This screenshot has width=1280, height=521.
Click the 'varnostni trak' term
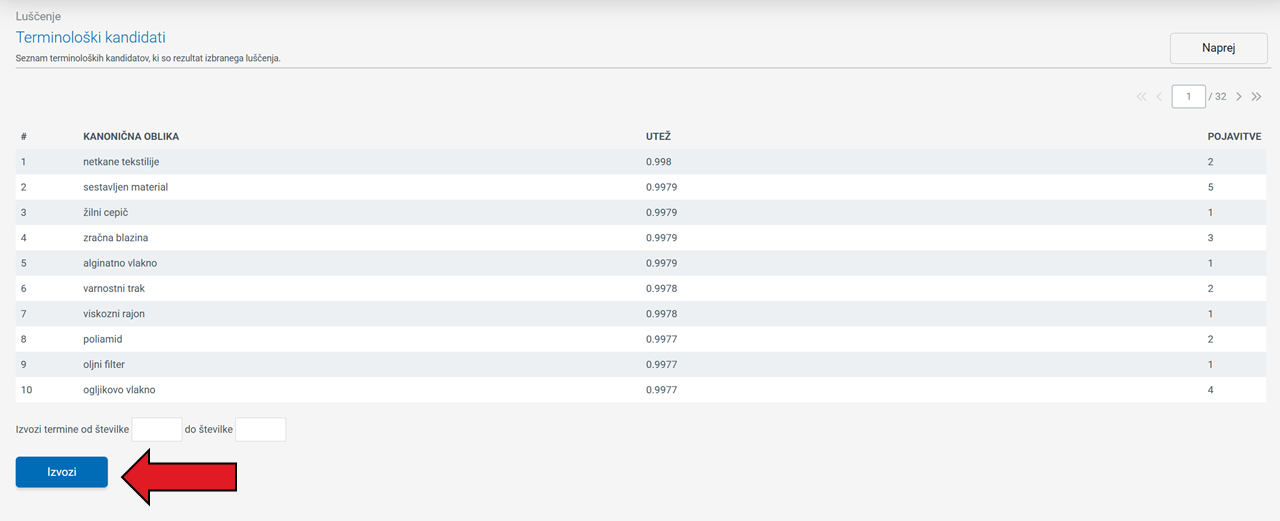(115, 289)
